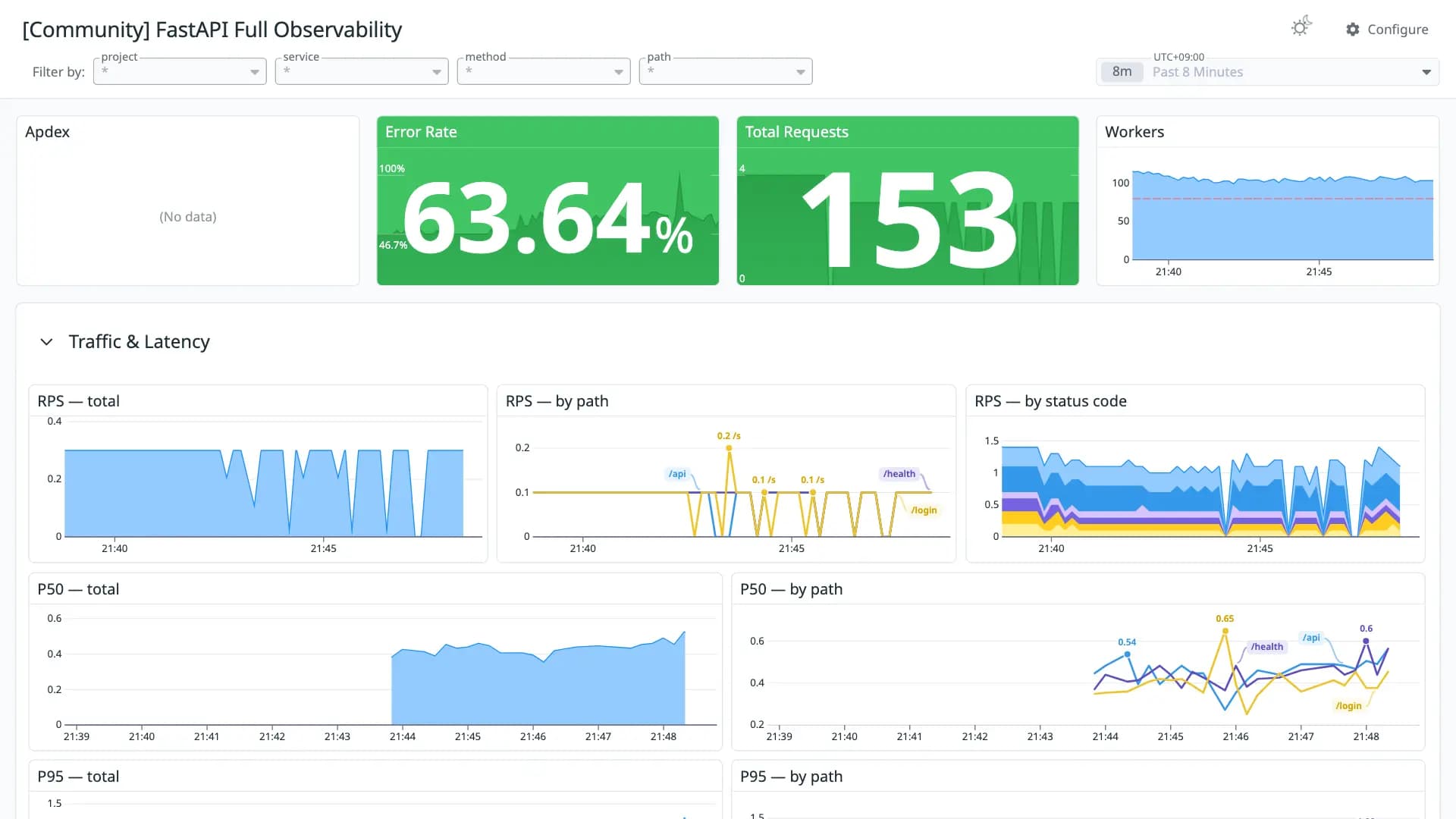Viewport: 1456px width, 819px height.
Task: Open the project filter dropdown
Action: tap(180, 71)
